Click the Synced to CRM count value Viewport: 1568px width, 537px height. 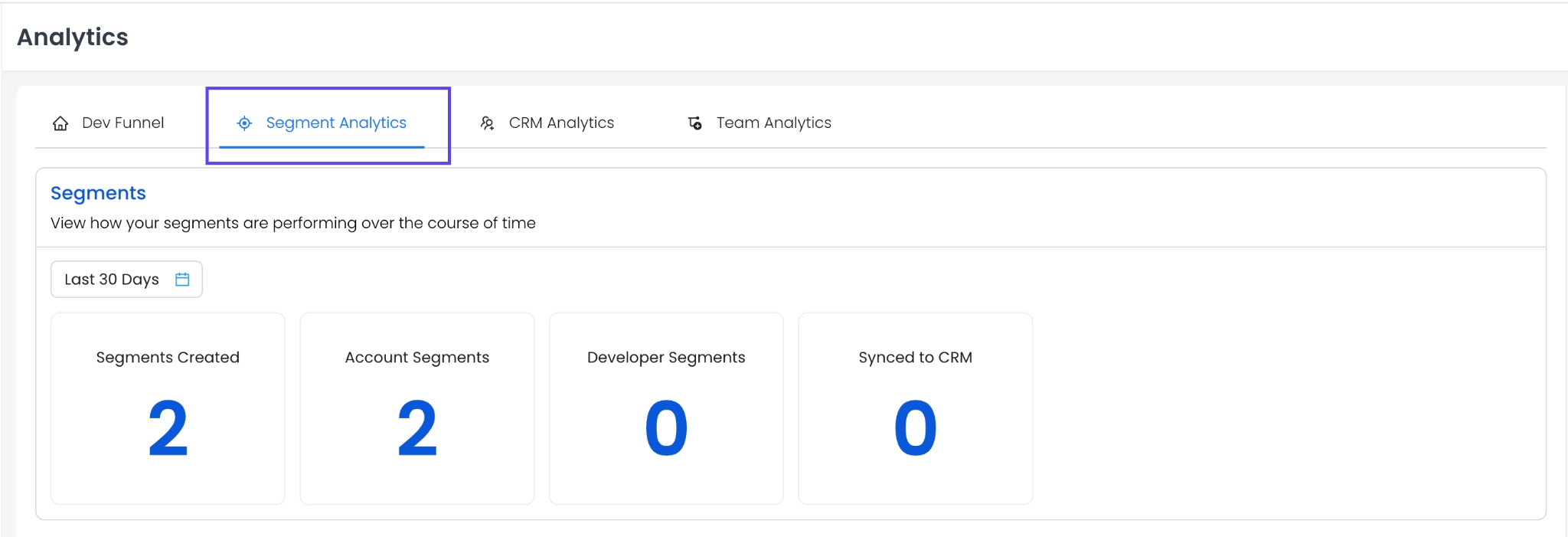pos(915,428)
